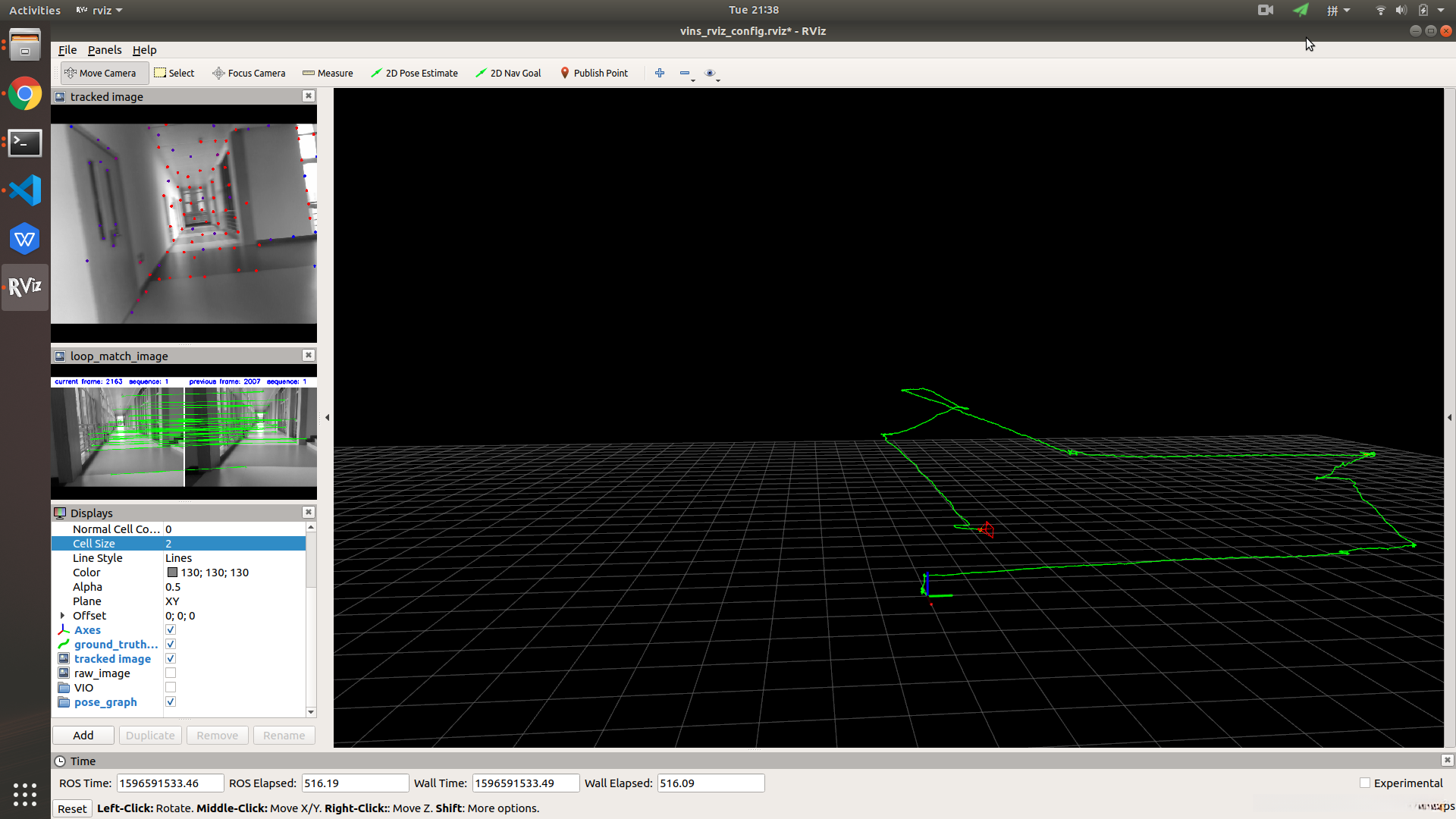Open the eye icon views dropdown

coord(711,73)
